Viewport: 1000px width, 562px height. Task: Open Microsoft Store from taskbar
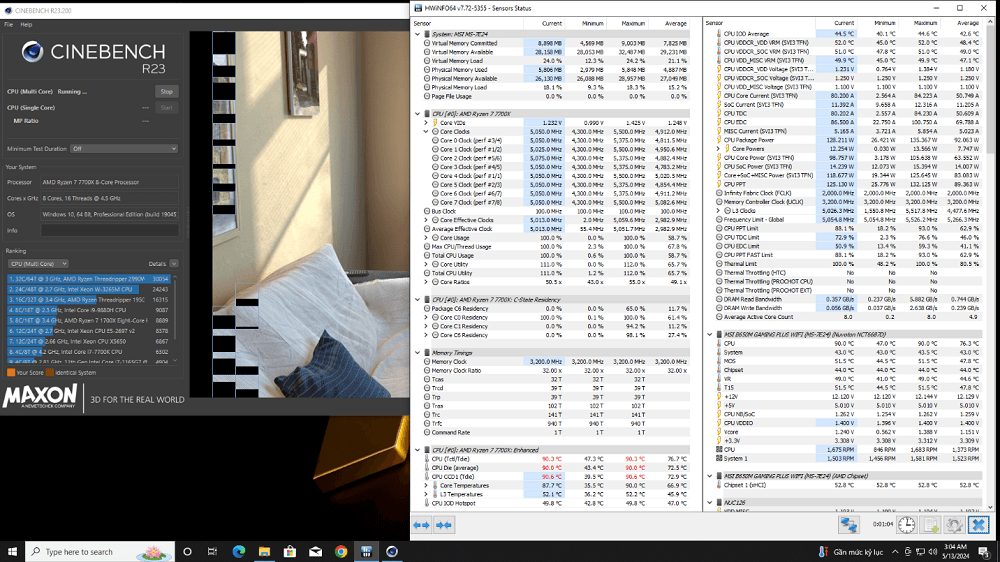click(290, 552)
